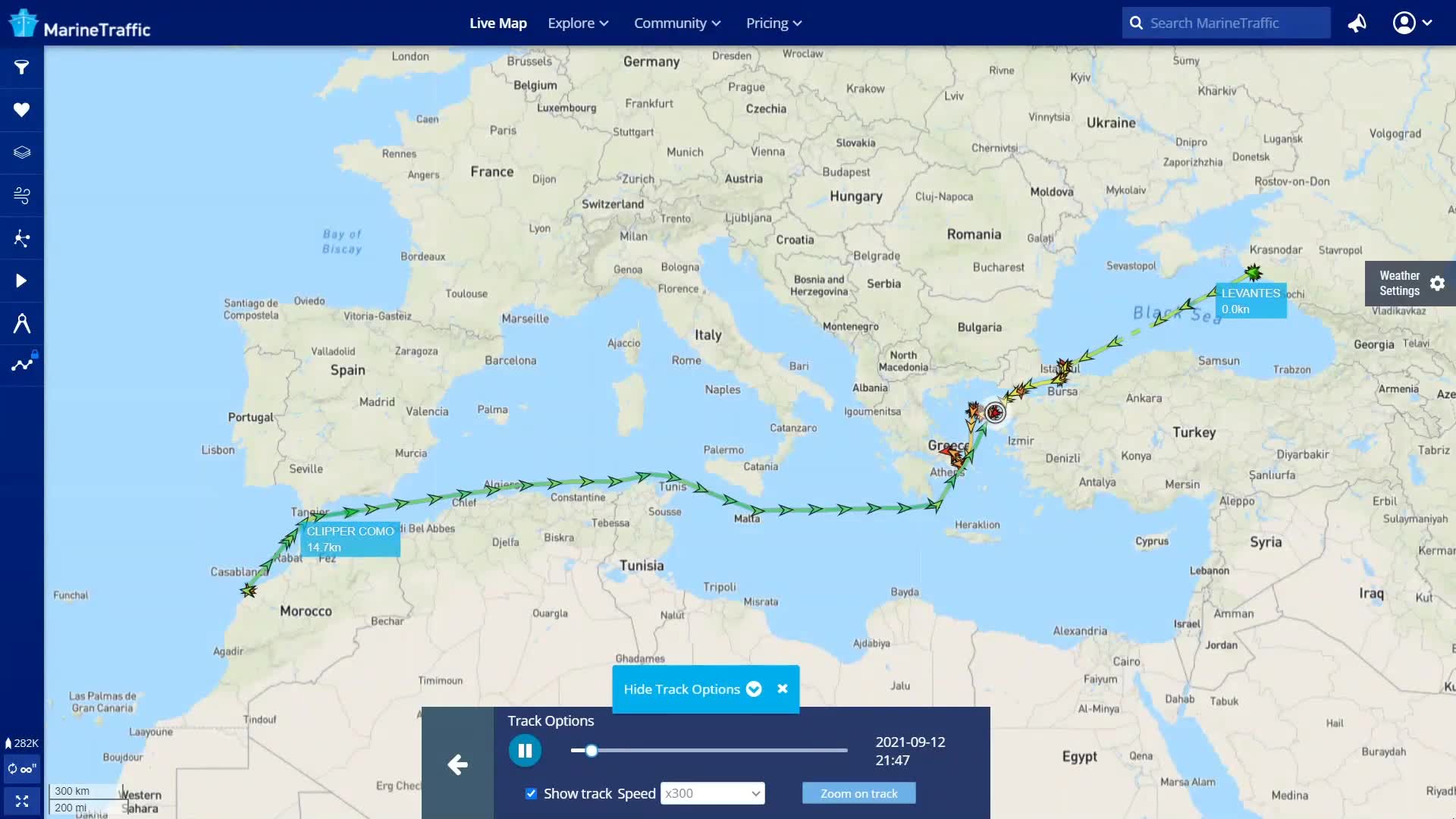Screen dimensions: 1456x819
Task: Expand the Explore menu
Action: tap(579, 23)
